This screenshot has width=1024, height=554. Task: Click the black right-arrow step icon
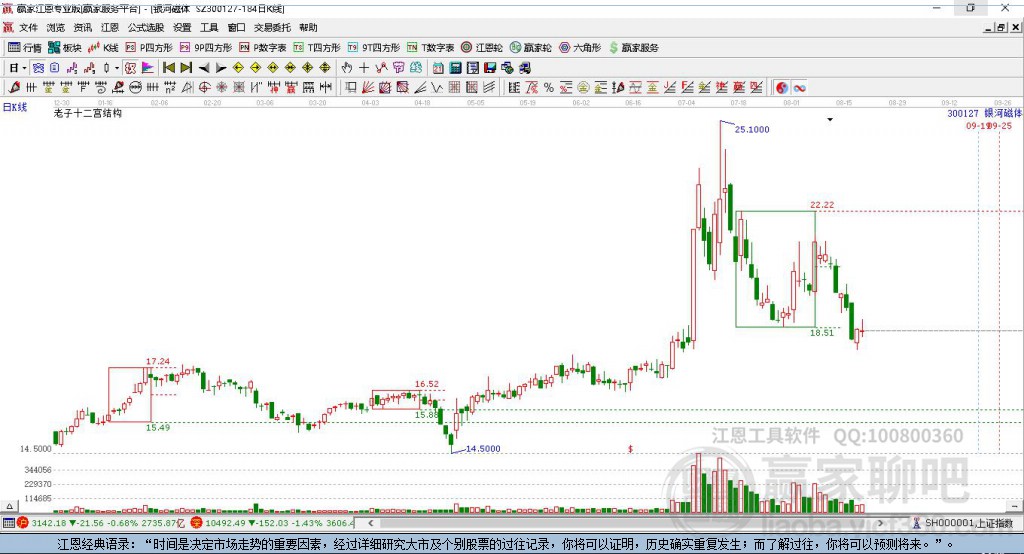point(221,68)
